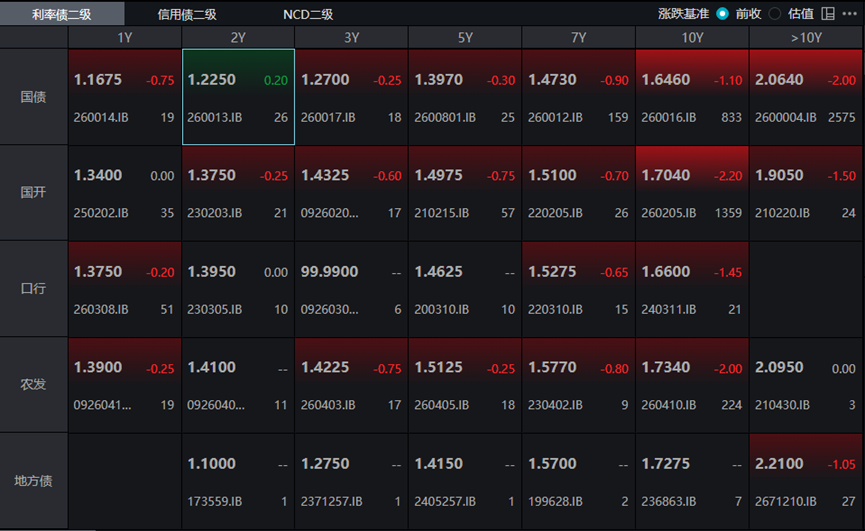Viewport: 865px width, 531px height.
Task: Click the green 0.20 change value
Action: (x=276, y=81)
